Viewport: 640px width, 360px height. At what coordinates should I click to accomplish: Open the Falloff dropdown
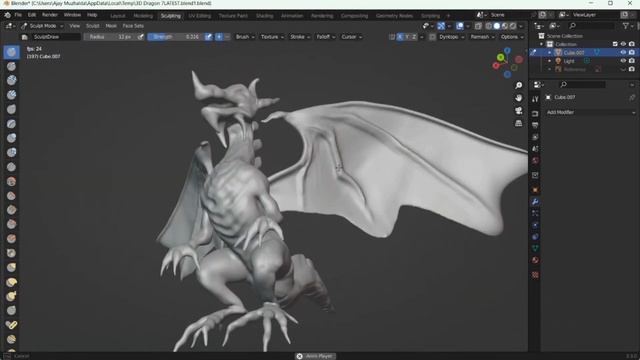coord(325,37)
